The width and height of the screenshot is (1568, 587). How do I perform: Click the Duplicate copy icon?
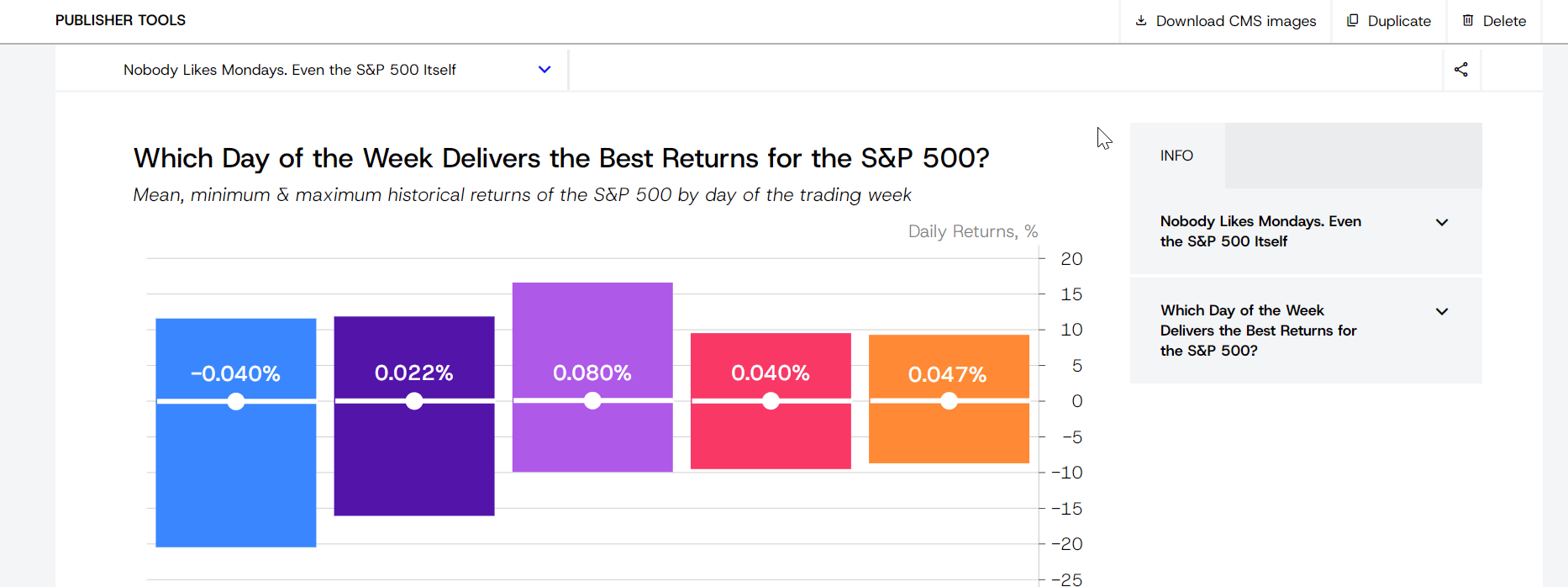tap(1353, 20)
